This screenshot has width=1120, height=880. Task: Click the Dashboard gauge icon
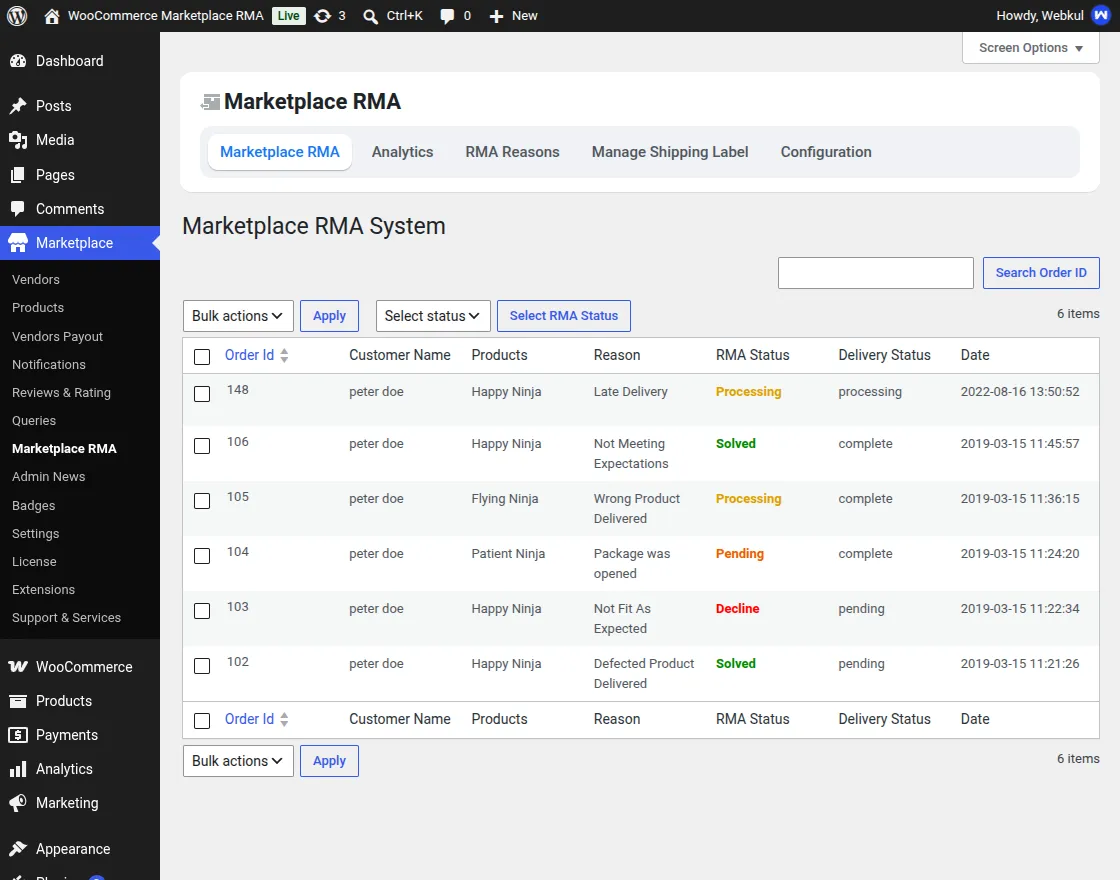[18, 61]
